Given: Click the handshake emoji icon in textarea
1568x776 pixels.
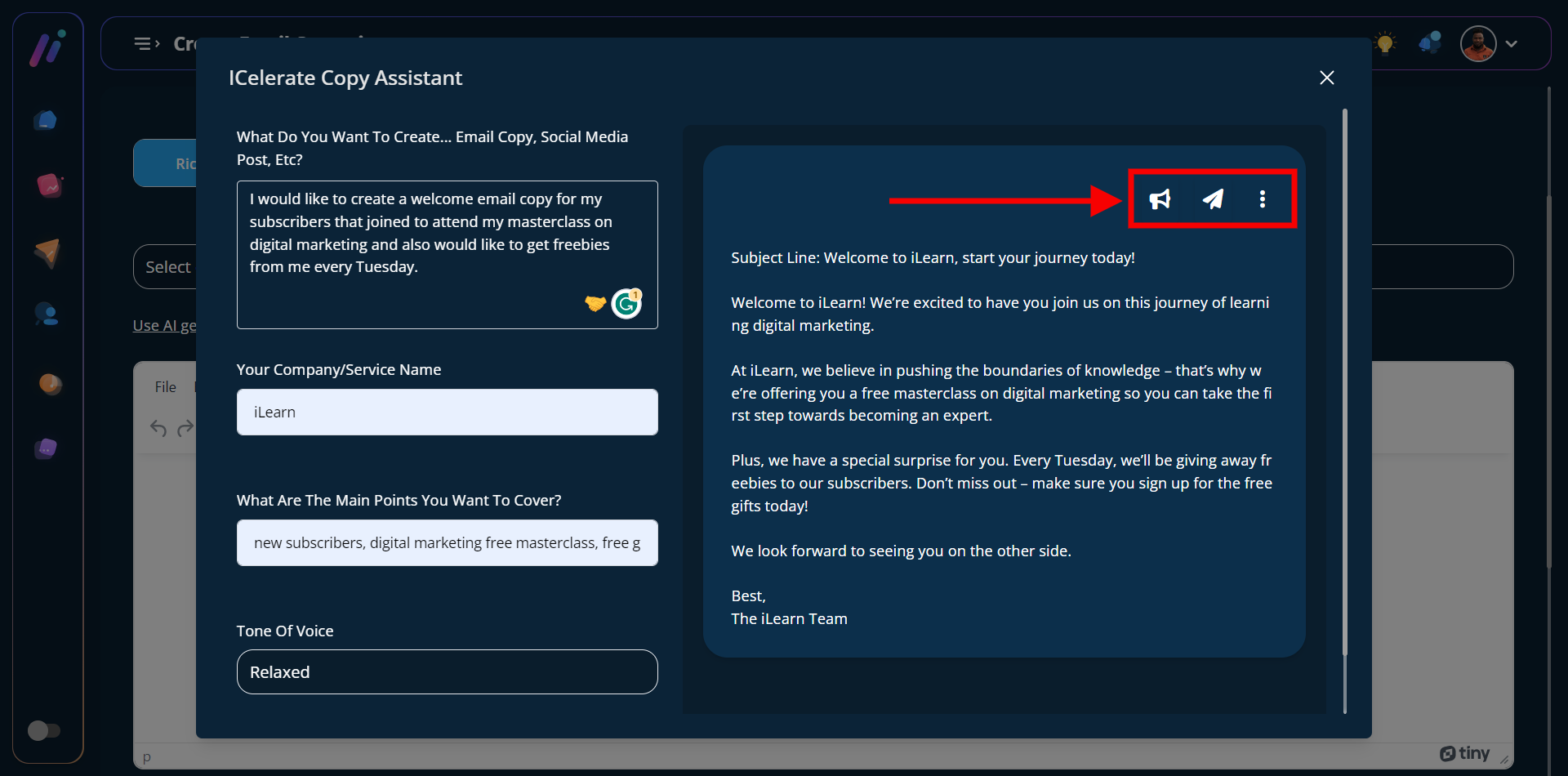Looking at the screenshot, I should 595,304.
